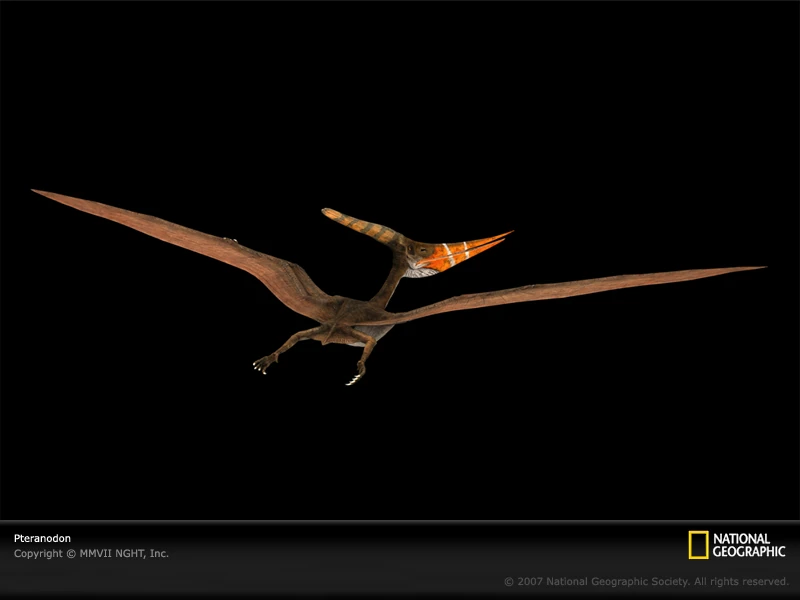Click the Pteranodon image in the wallpaper

click(398, 287)
